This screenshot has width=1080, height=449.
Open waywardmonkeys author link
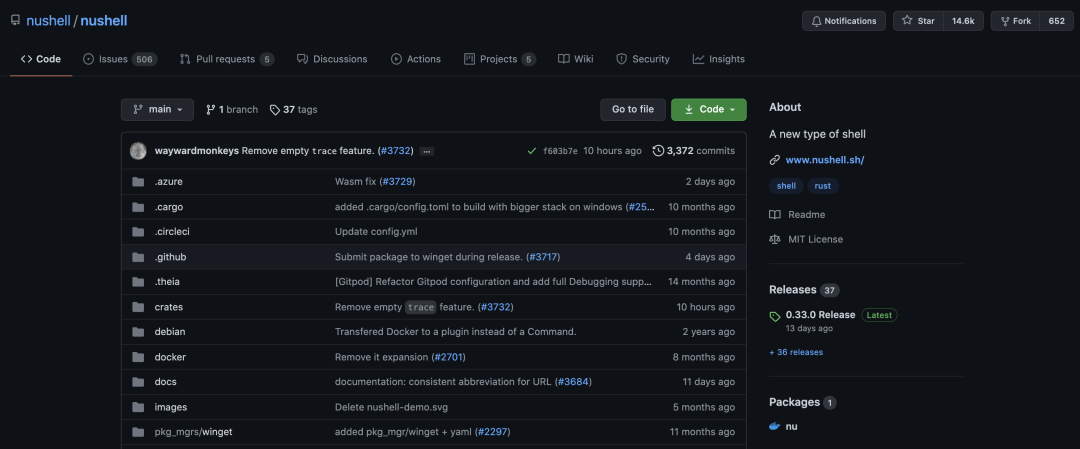[x=197, y=151]
